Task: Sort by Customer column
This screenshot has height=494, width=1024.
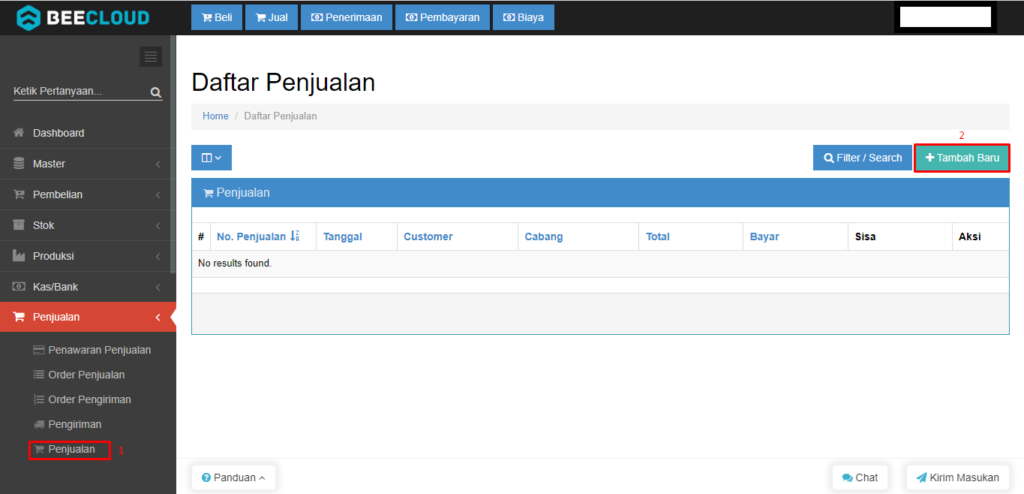Action: [428, 237]
